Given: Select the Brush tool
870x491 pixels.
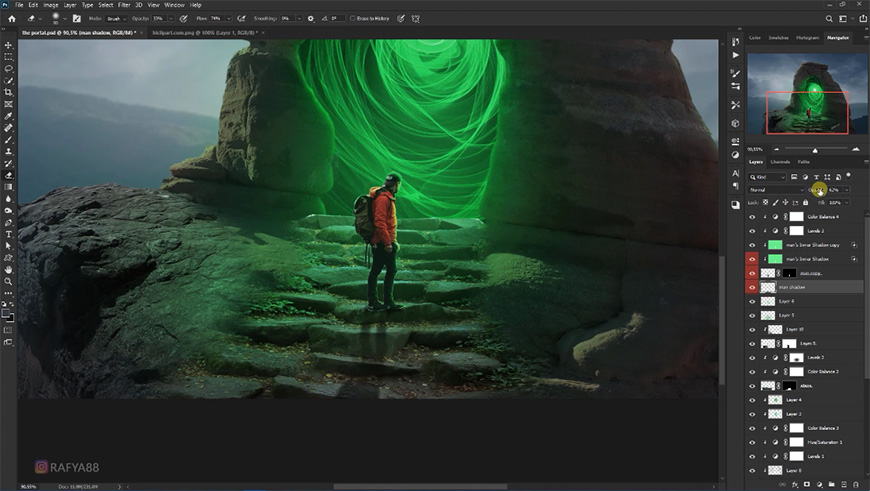Looking at the screenshot, I should click(x=8, y=140).
